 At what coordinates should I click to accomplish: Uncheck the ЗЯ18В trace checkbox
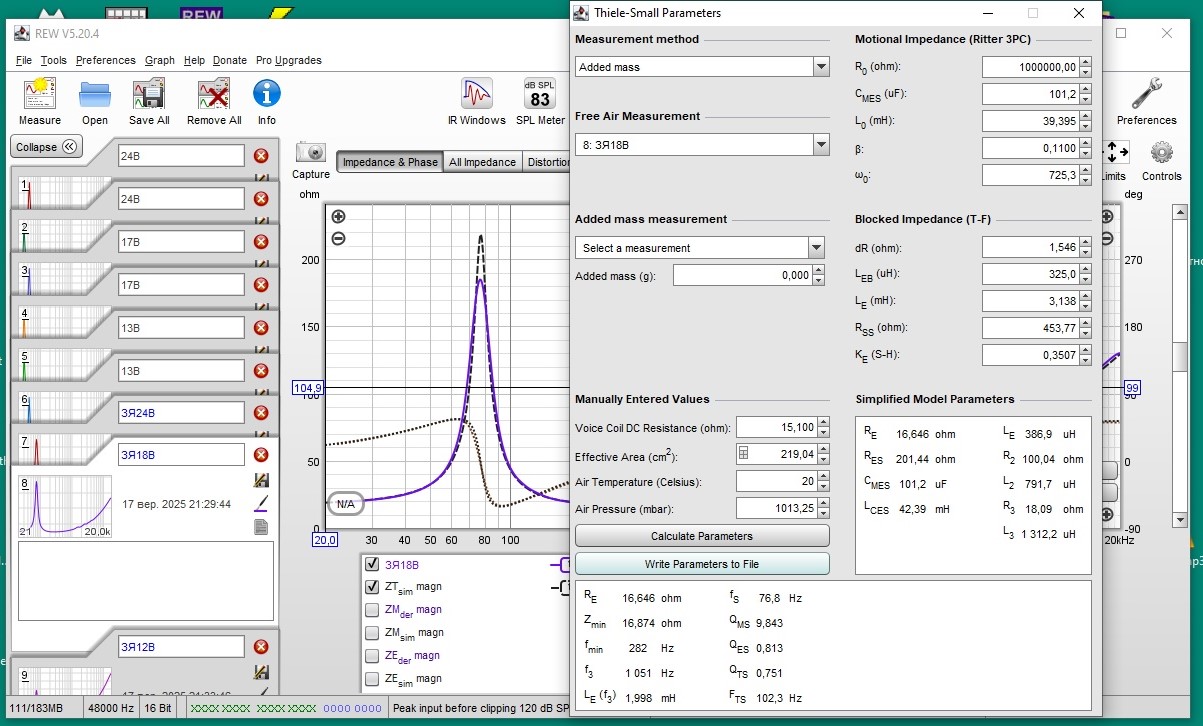pyautogui.click(x=372, y=564)
